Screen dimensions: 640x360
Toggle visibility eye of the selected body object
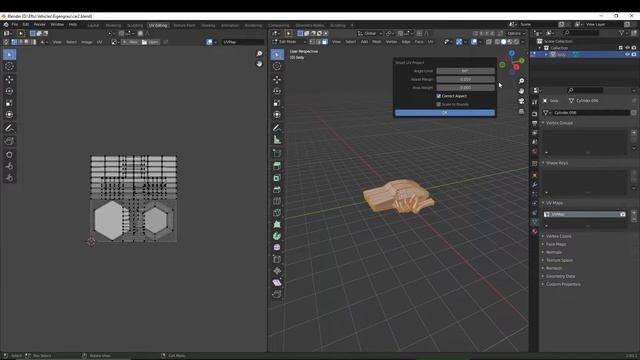(627, 54)
